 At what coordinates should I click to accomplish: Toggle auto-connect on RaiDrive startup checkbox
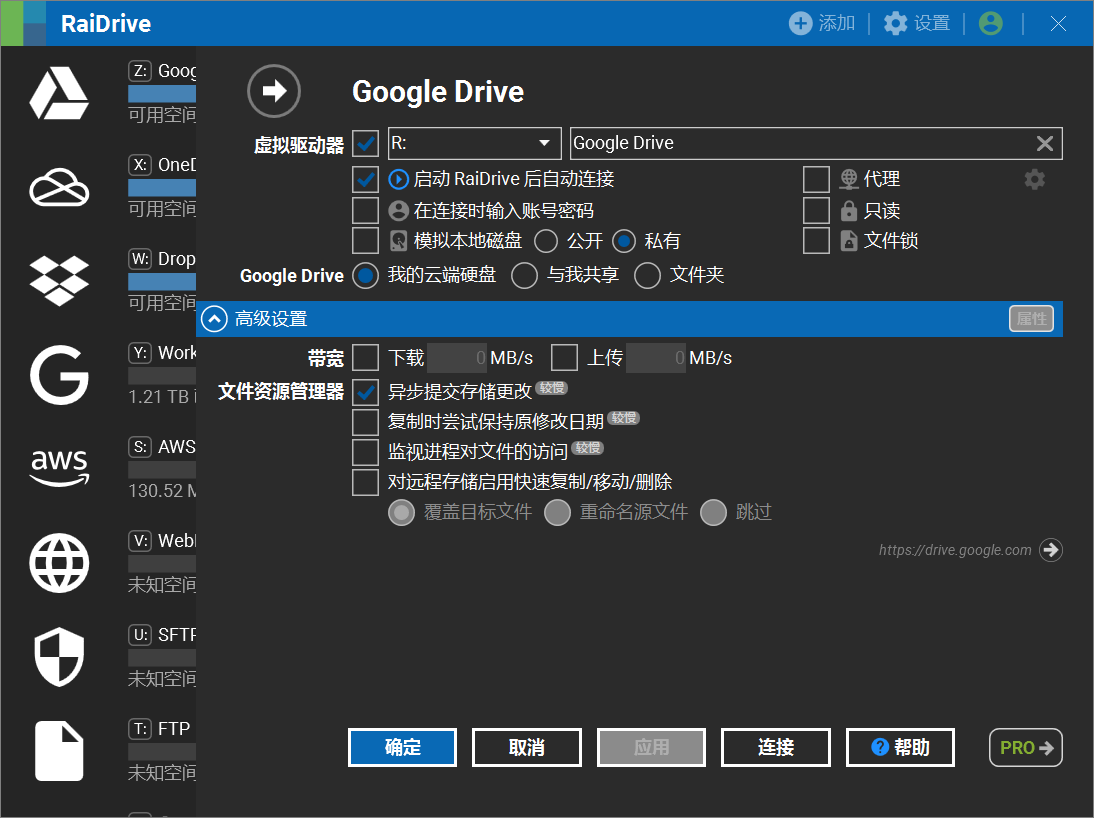(x=365, y=179)
